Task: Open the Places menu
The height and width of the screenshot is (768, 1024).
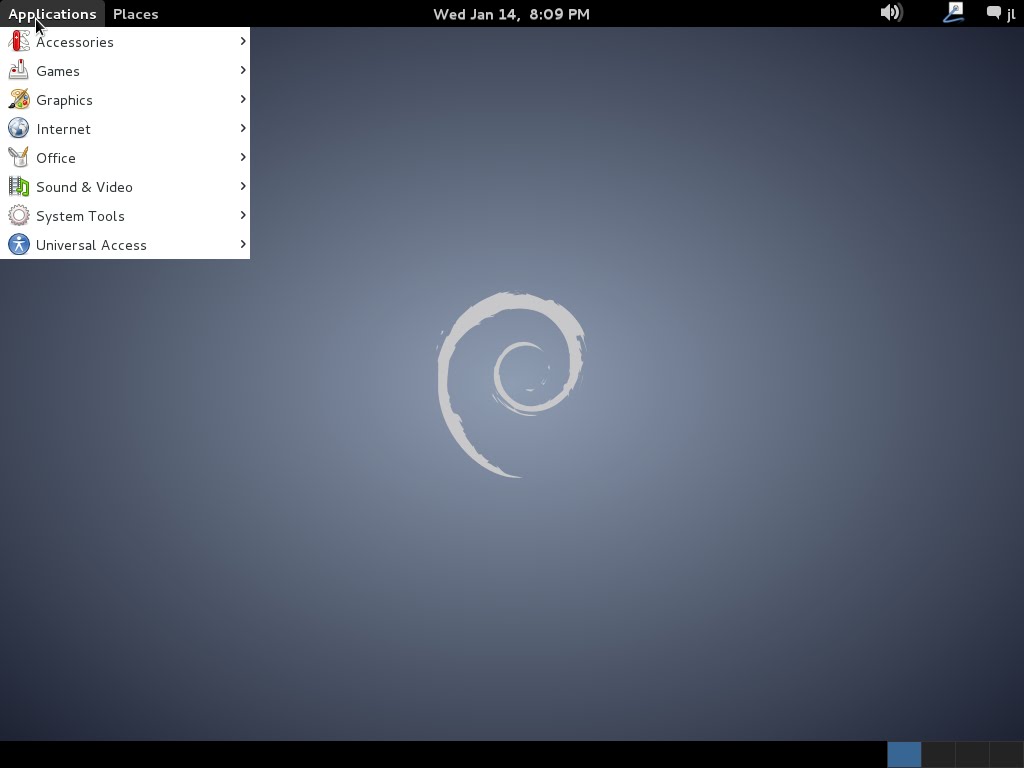Action: (x=135, y=13)
